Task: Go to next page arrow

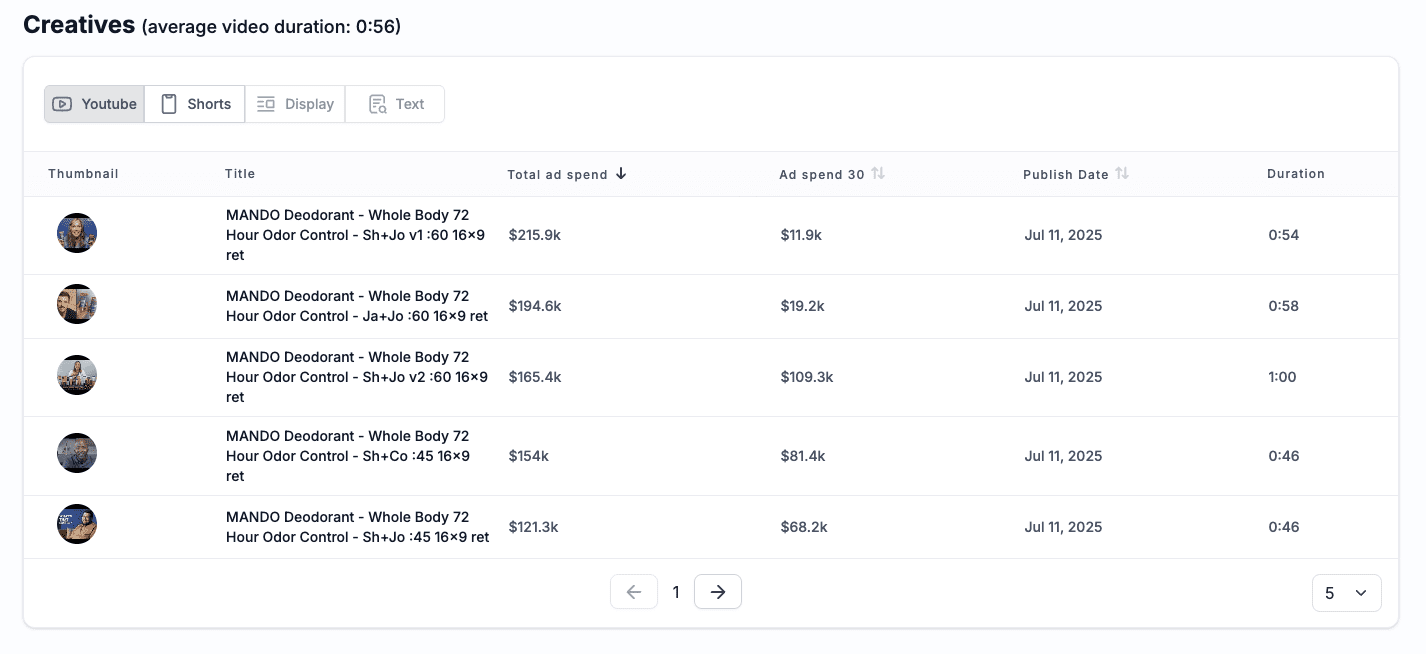Action: (x=718, y=592)
